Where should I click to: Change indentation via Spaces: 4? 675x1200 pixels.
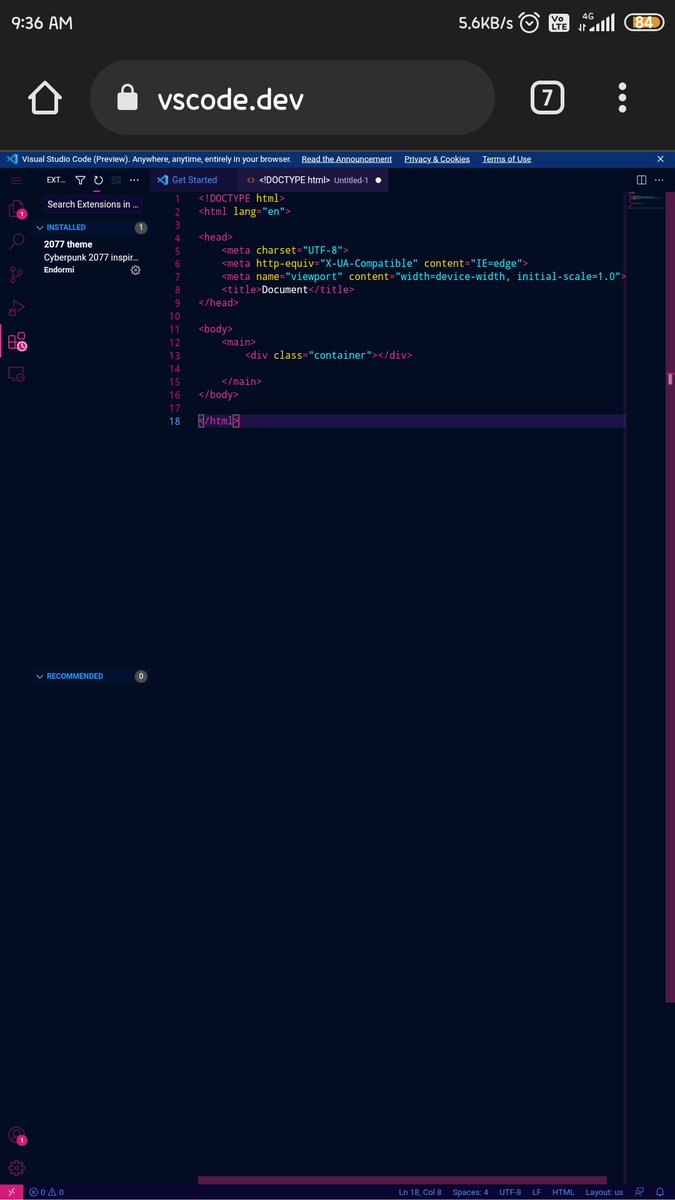(470, 1192)
